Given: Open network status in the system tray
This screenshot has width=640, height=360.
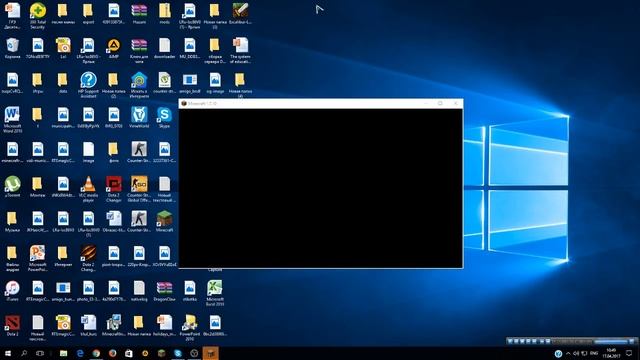Looking at the screenshot, I should (x=584, y=353).
